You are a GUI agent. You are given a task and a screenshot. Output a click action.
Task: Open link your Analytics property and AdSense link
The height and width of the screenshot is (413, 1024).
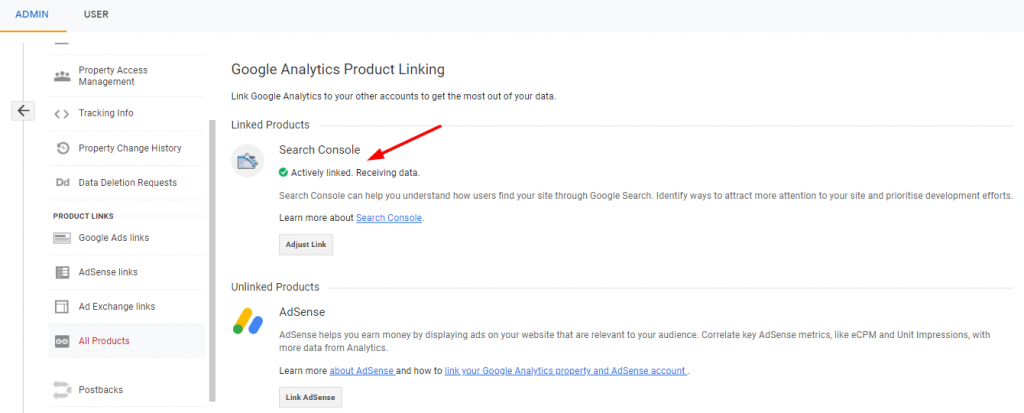tap(565, 371)
